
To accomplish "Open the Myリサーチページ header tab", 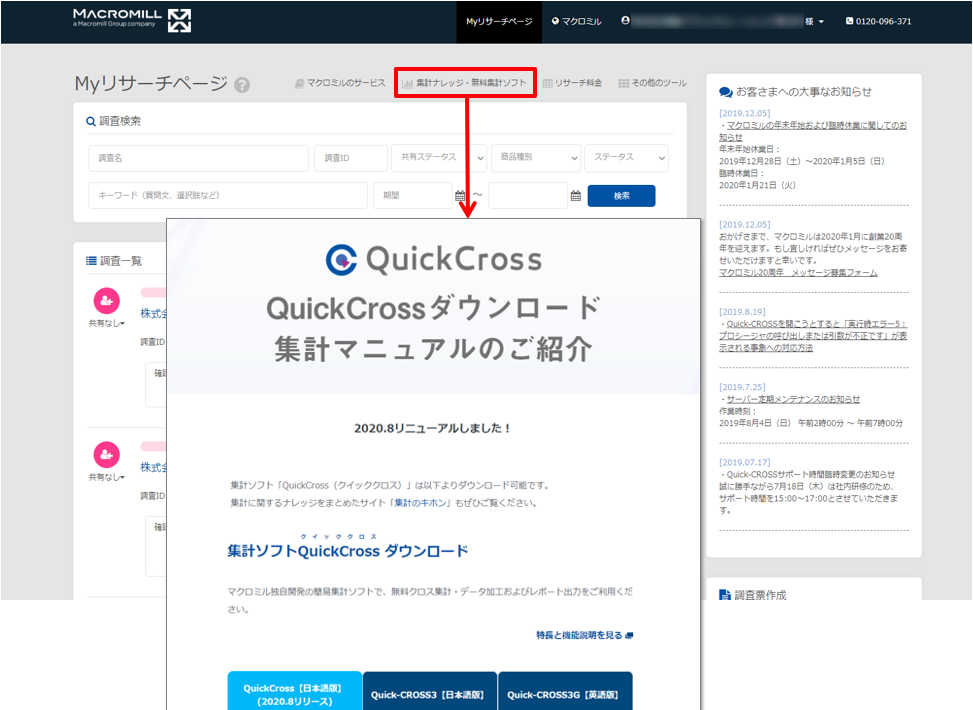I will click(499, 22).
